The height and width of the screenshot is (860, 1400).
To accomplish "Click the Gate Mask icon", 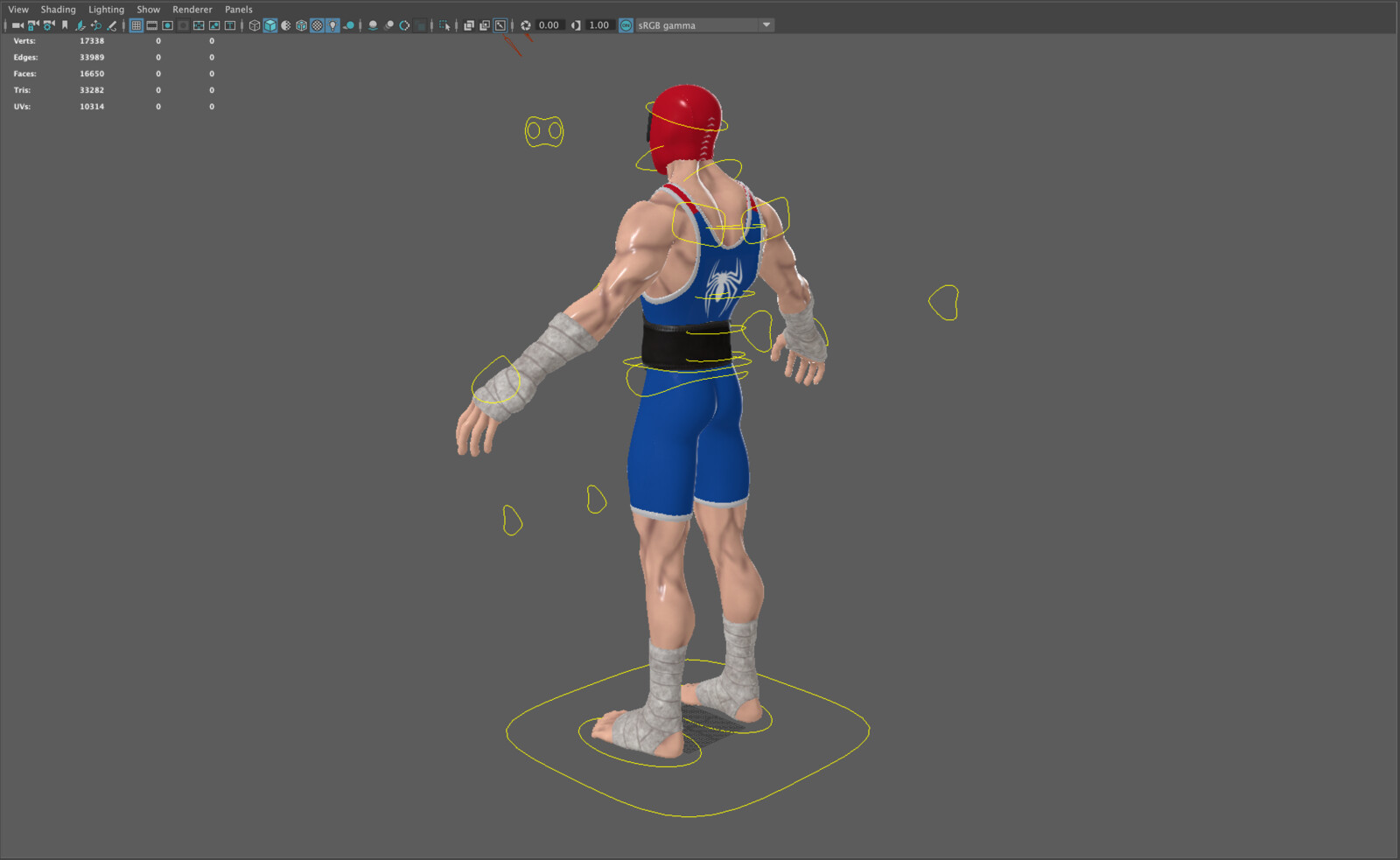I will click(x=183, y=25).
